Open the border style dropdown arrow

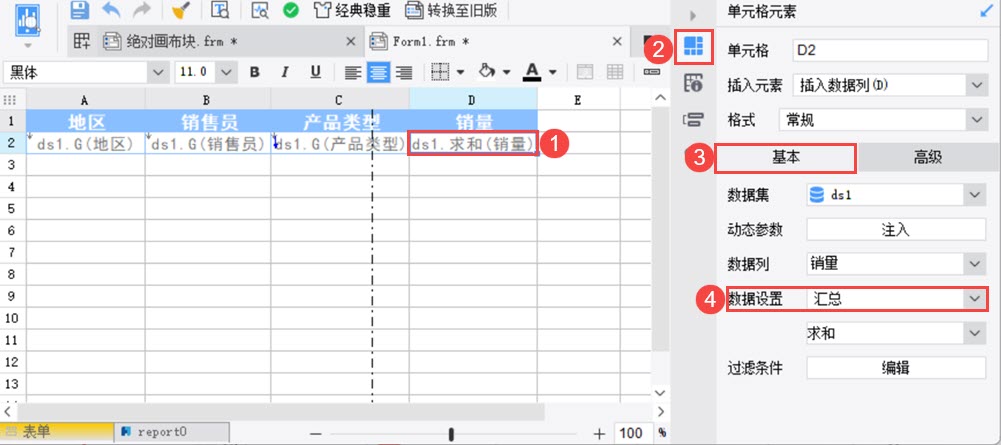pos(460,73)
